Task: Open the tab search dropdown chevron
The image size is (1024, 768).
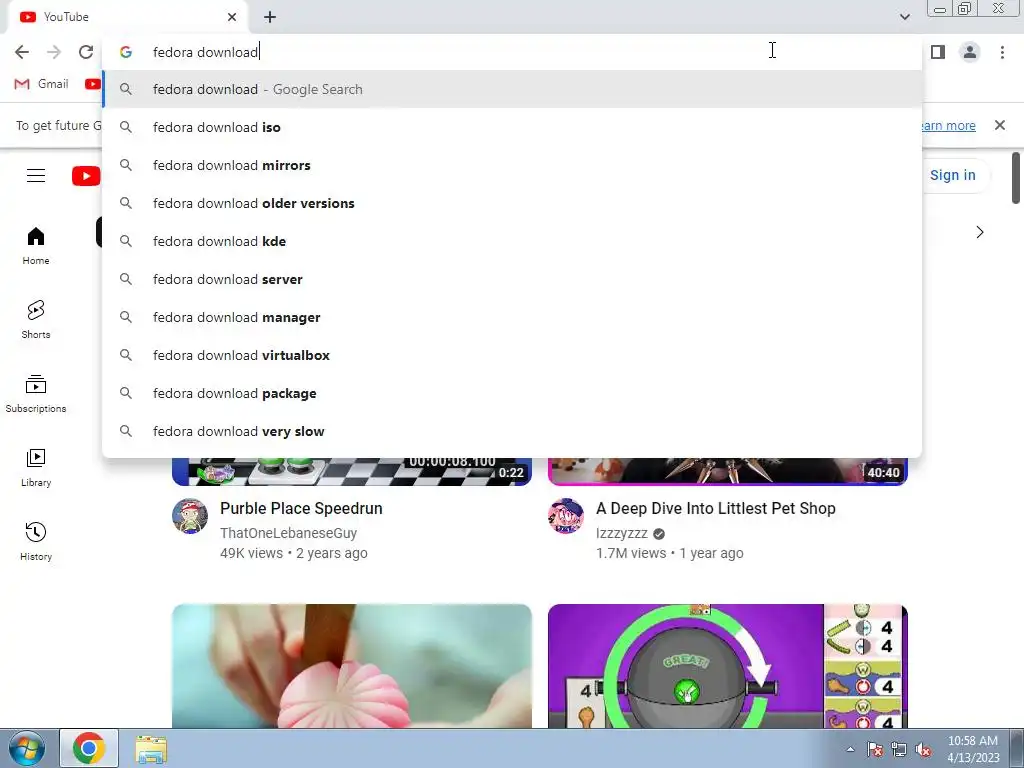Action: (904, 17)
